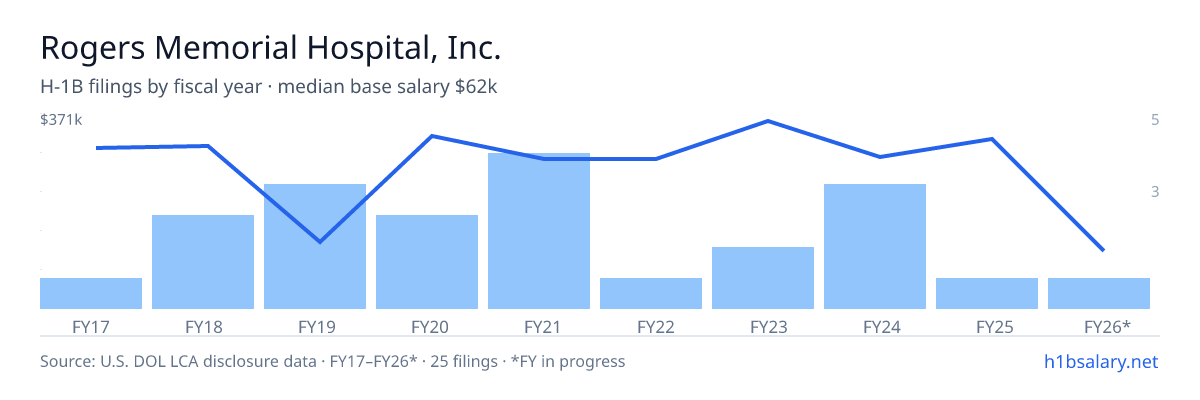Click the Rogers Memorial Hospital title
This screenshot has height=400, width=1200.
coord(270,48)
